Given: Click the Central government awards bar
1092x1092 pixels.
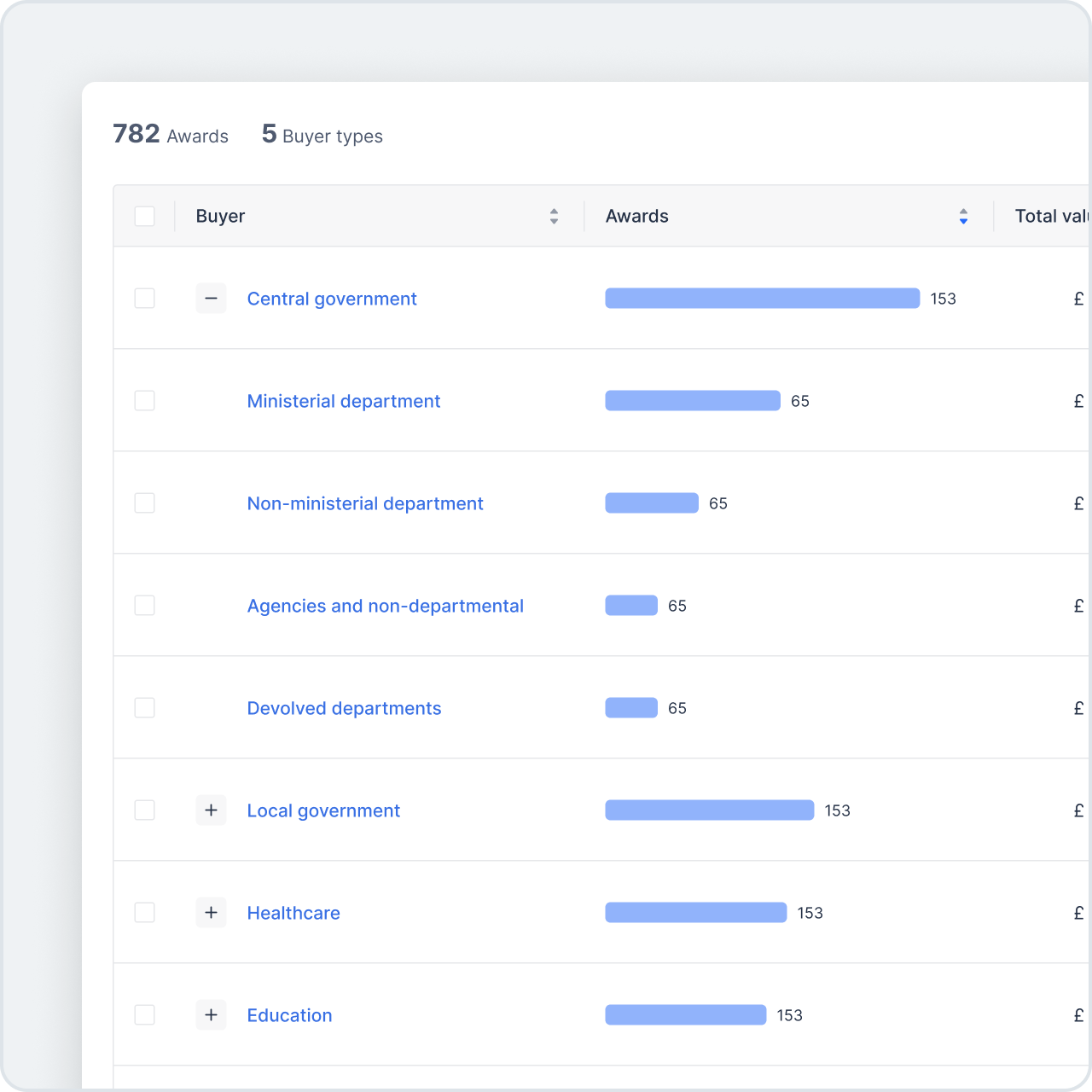Looking at the screenshot, I should click(x=762, y=298).
